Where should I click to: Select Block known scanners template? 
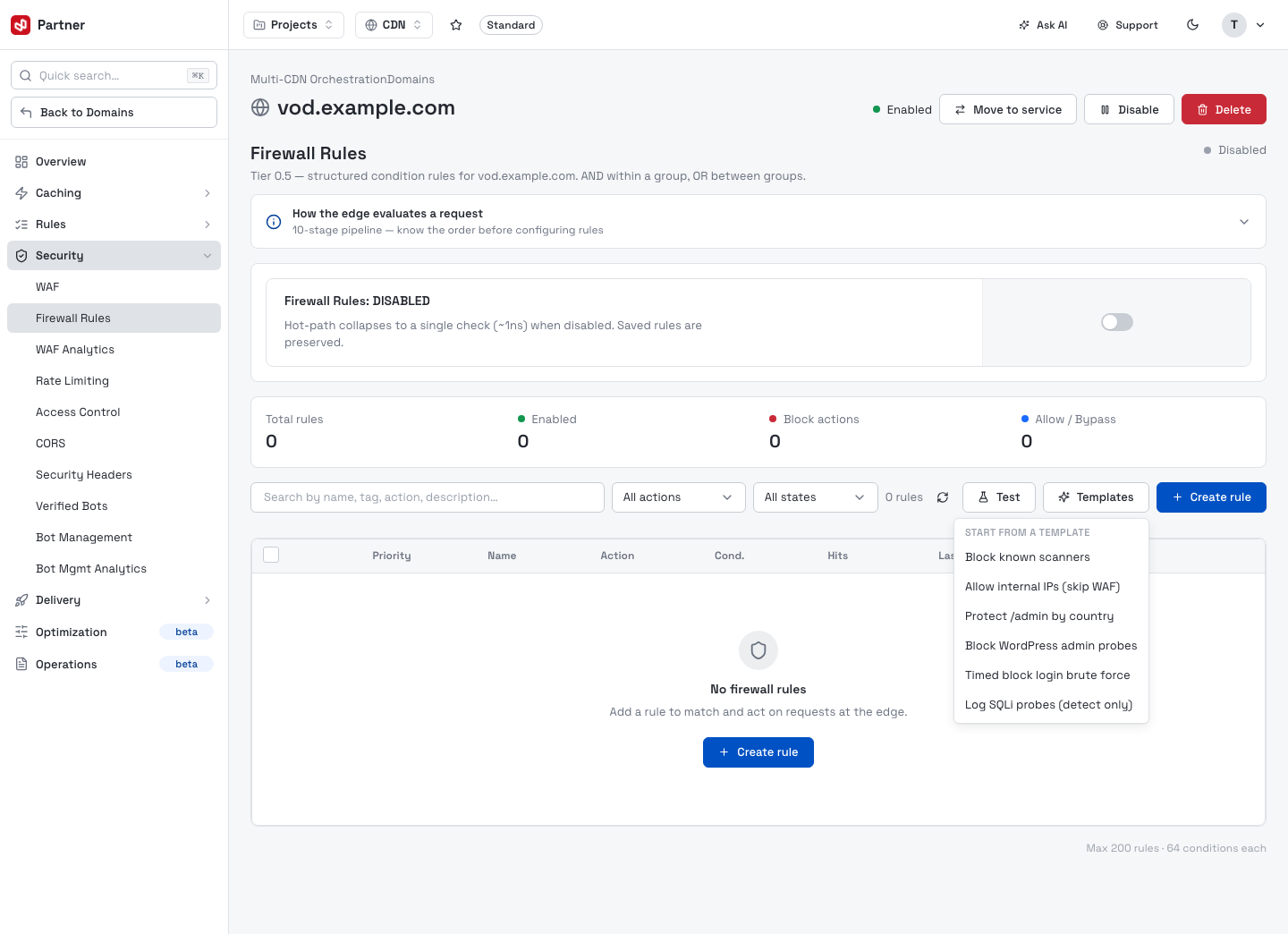(x=1051, y=557)
